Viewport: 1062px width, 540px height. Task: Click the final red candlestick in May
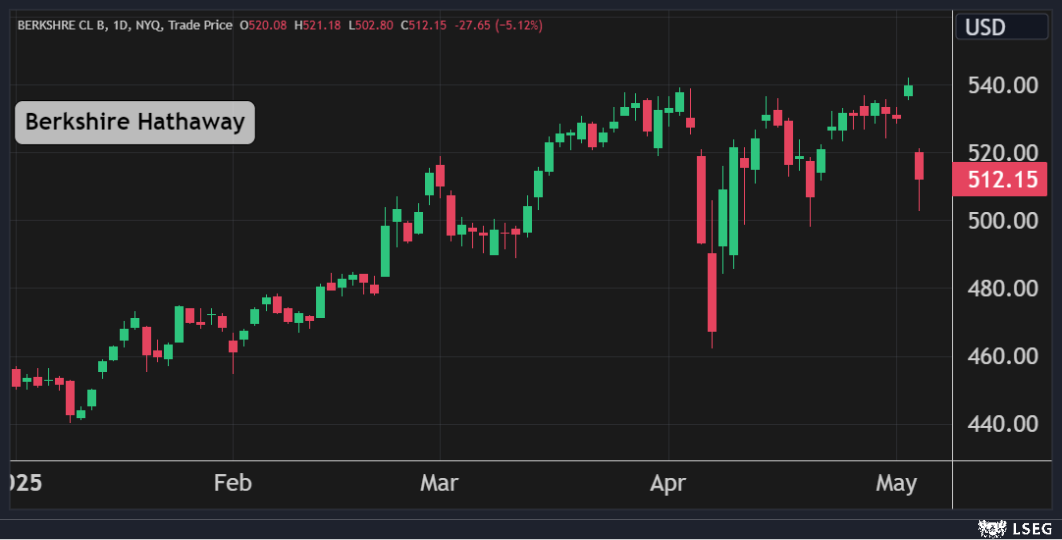(x=919, y=165)
